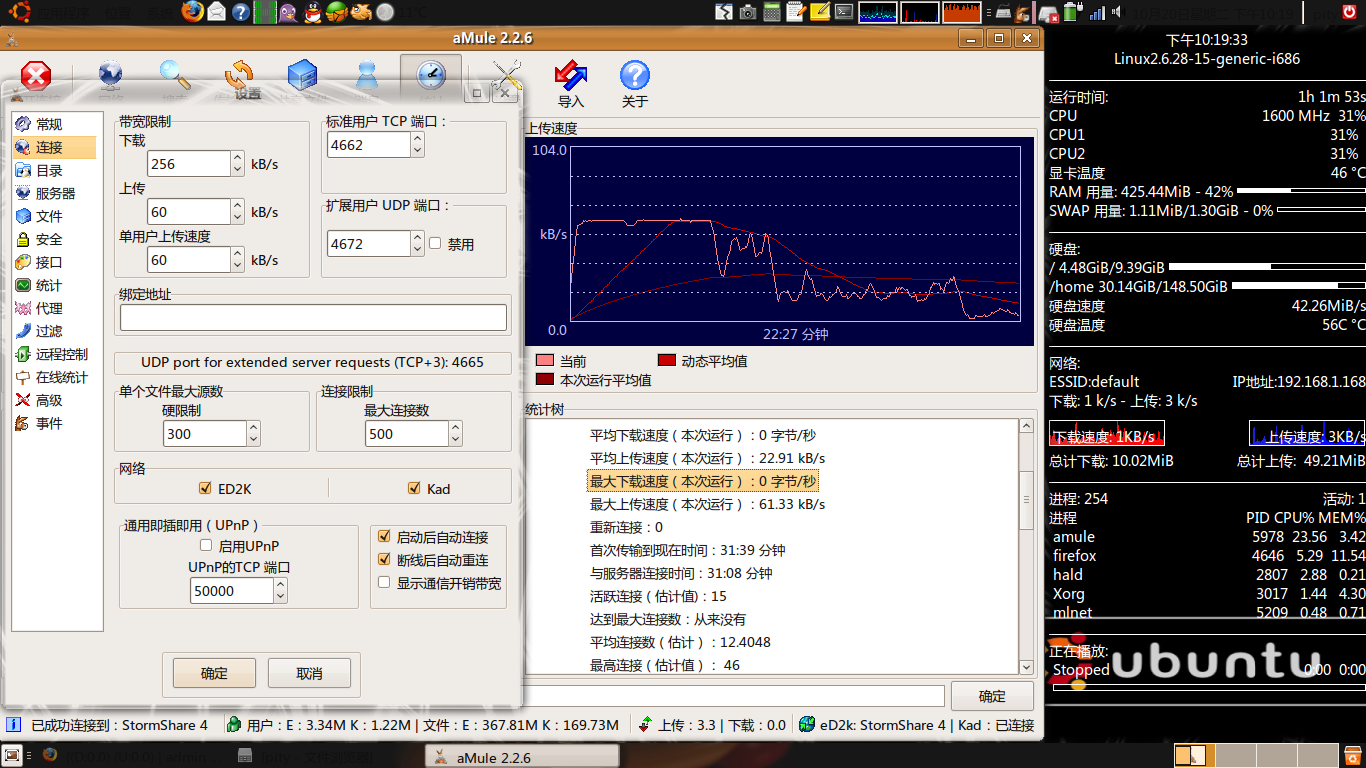
Task: Increase the 单用户上传速度 spinner value
Action: coord(238,253)
